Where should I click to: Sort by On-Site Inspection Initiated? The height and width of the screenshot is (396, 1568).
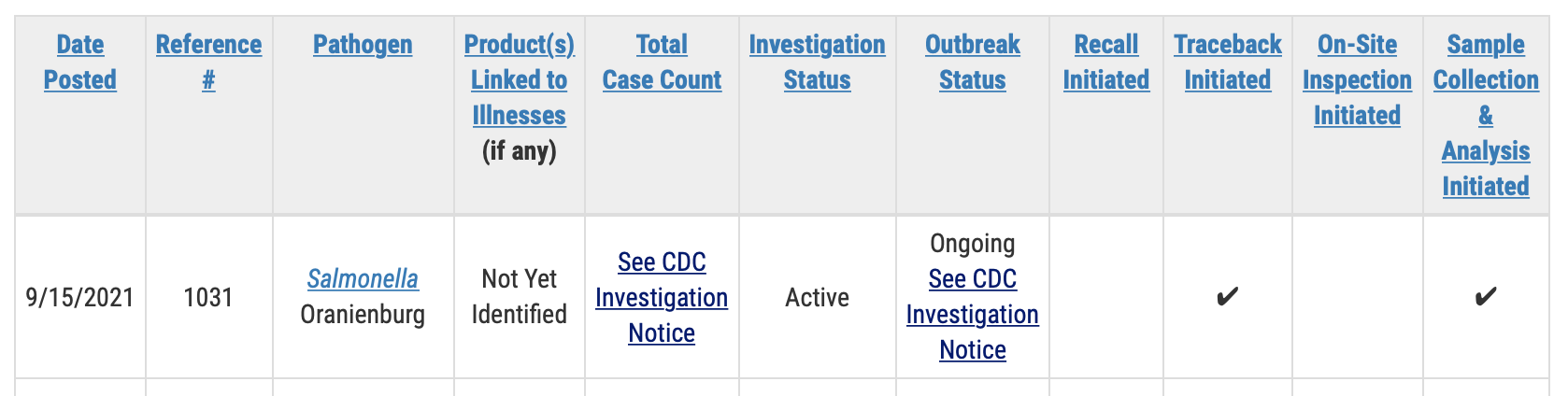(x=1358, y=79)
